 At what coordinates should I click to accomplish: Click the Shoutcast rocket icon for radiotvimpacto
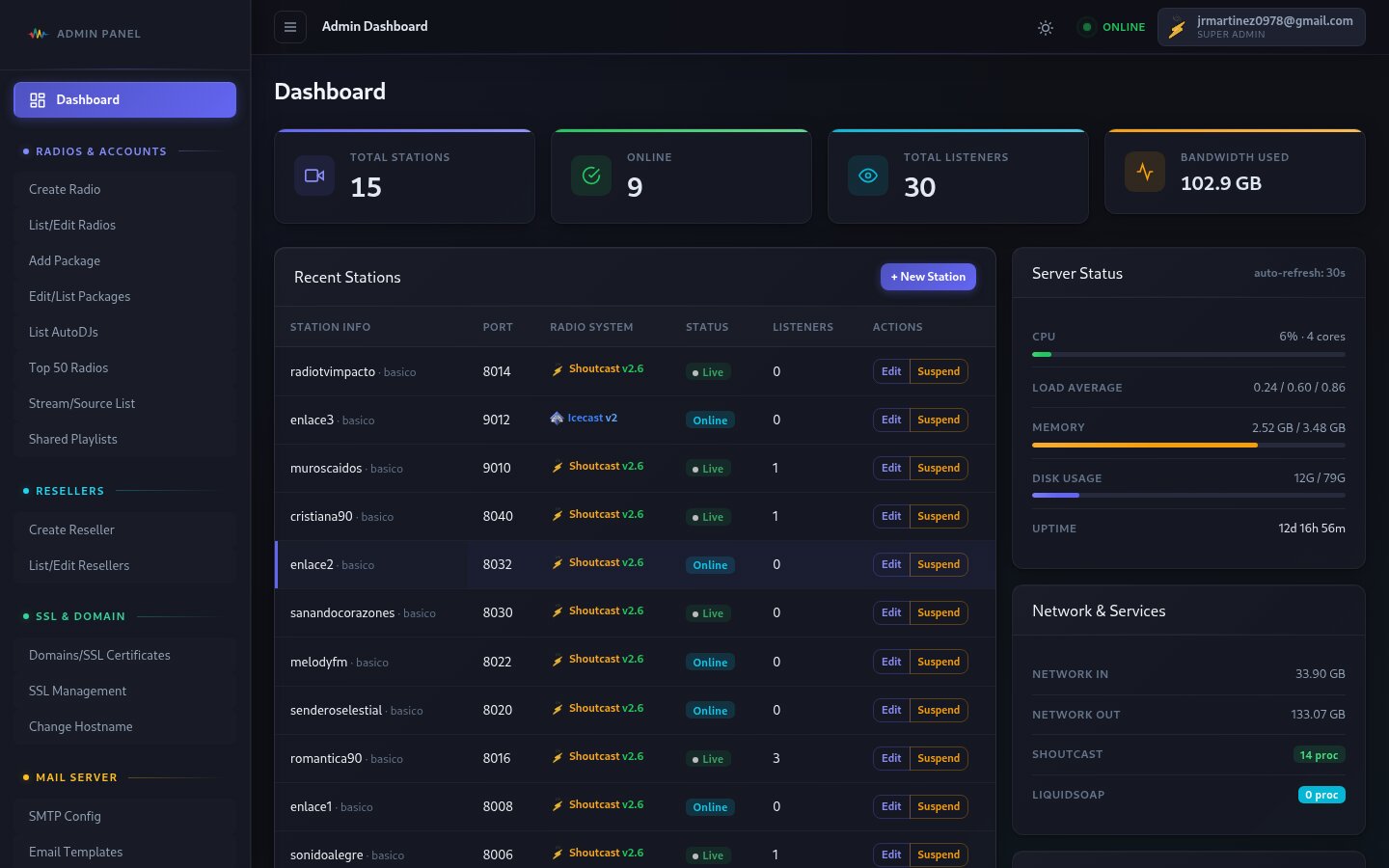[x=558, y=368]
